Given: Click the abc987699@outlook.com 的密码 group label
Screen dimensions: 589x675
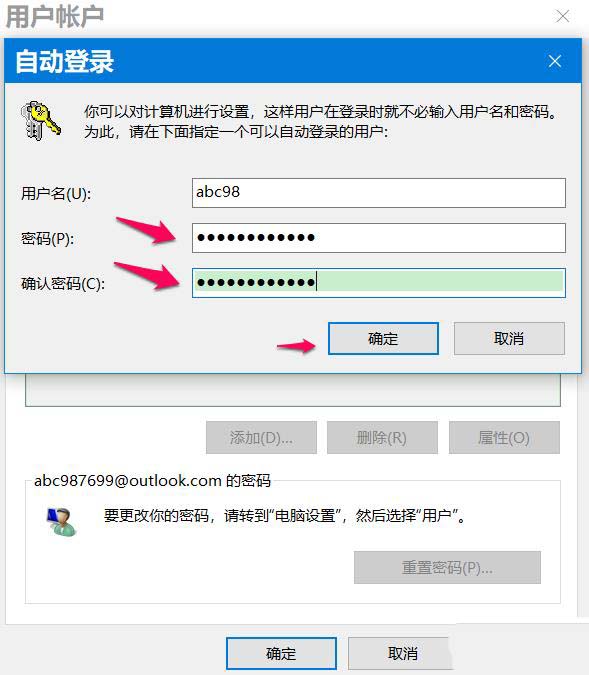Looking at the screenshot, I should click(152, 480).
